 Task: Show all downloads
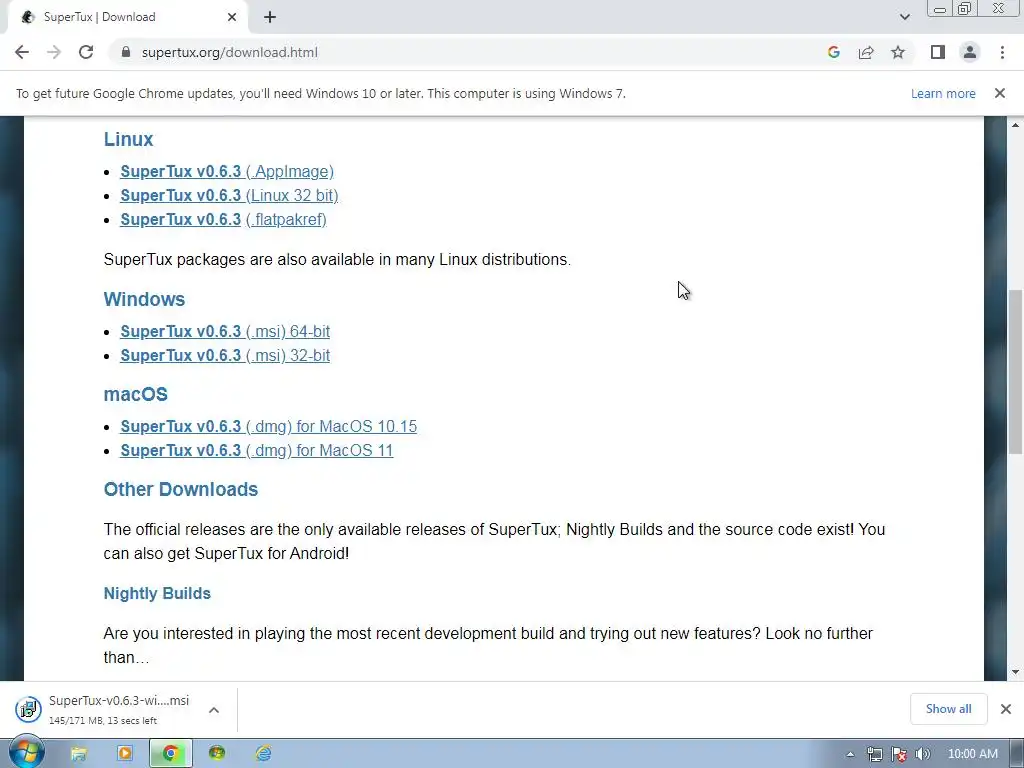(x=948, y=709)
